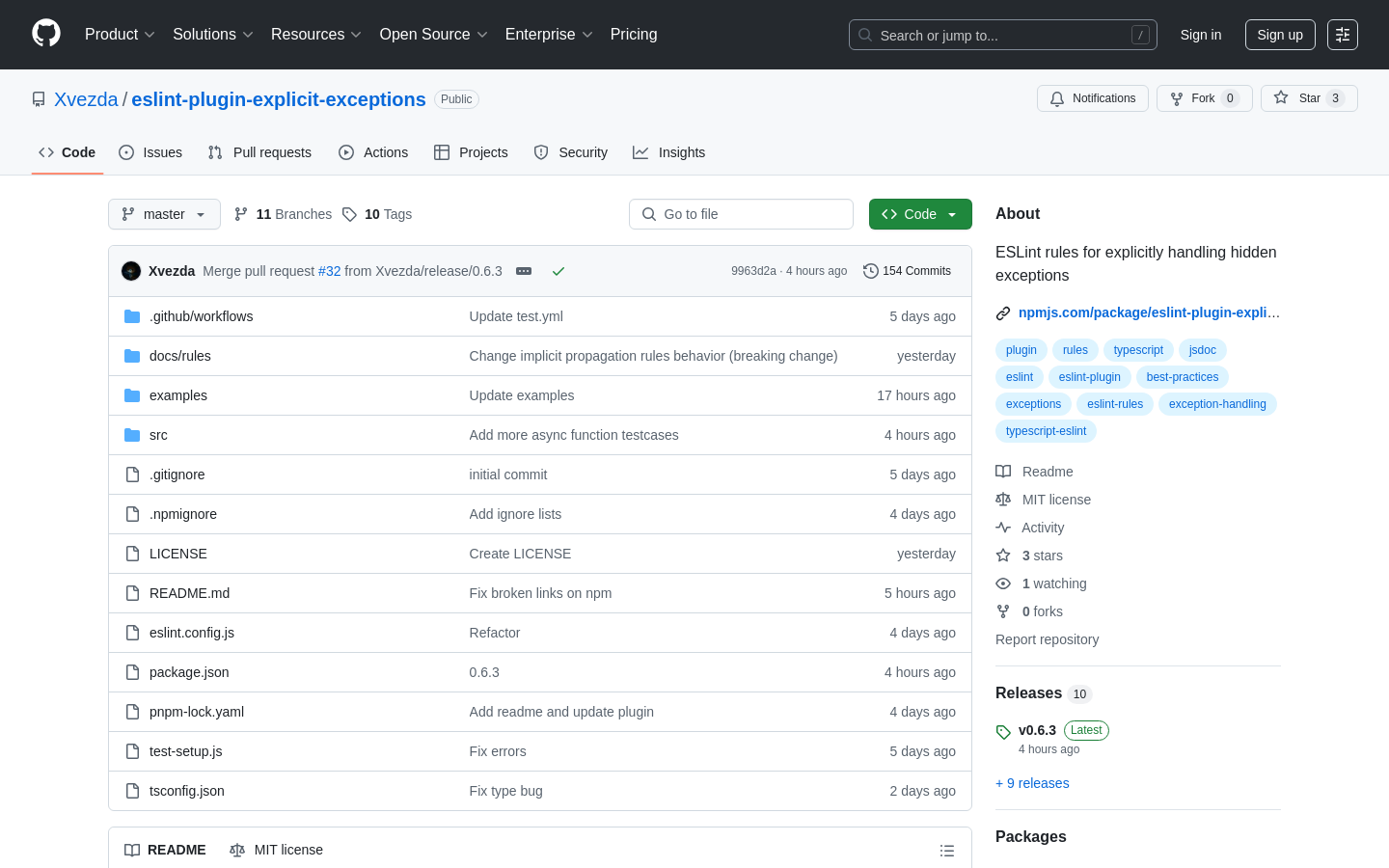Expand the Resources menu
Viewport: 1389px width, 868px height.
tap(316, 35)
